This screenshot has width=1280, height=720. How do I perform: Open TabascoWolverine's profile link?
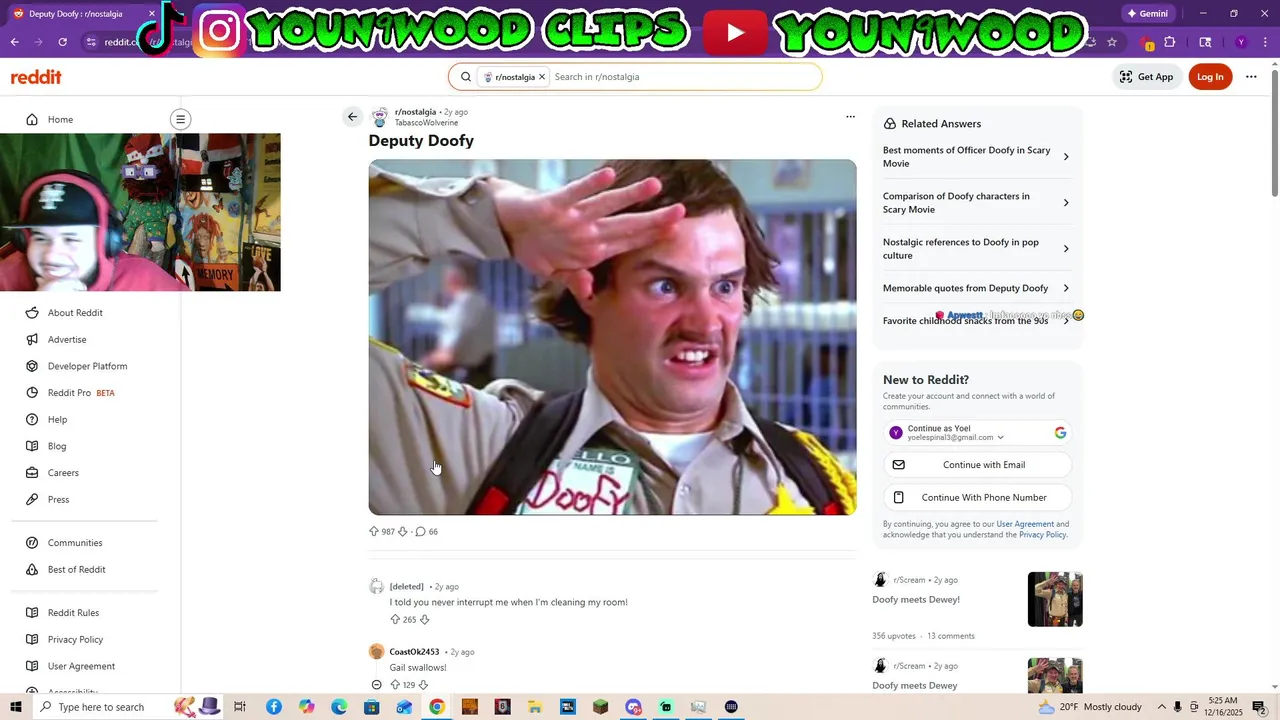pyautogui.click(x=426, y=123)
